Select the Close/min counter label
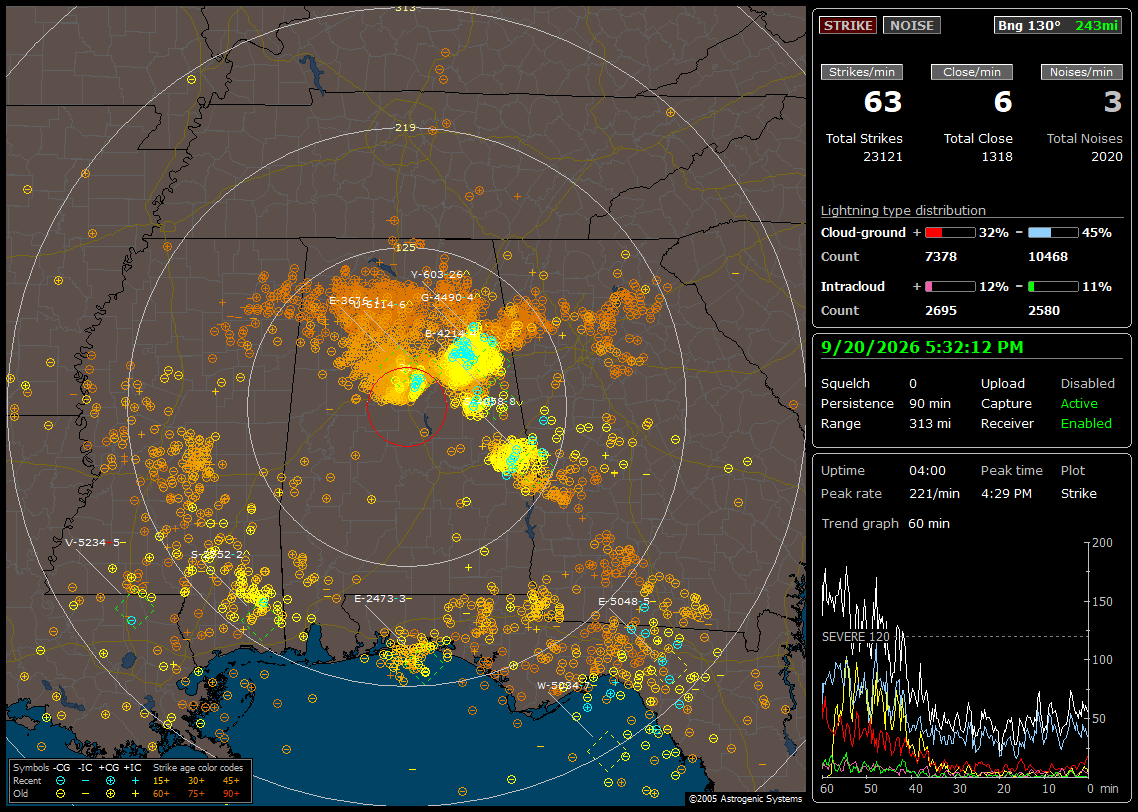The image size is (1138, 812). pyautogui.click(x=972, y=72)
